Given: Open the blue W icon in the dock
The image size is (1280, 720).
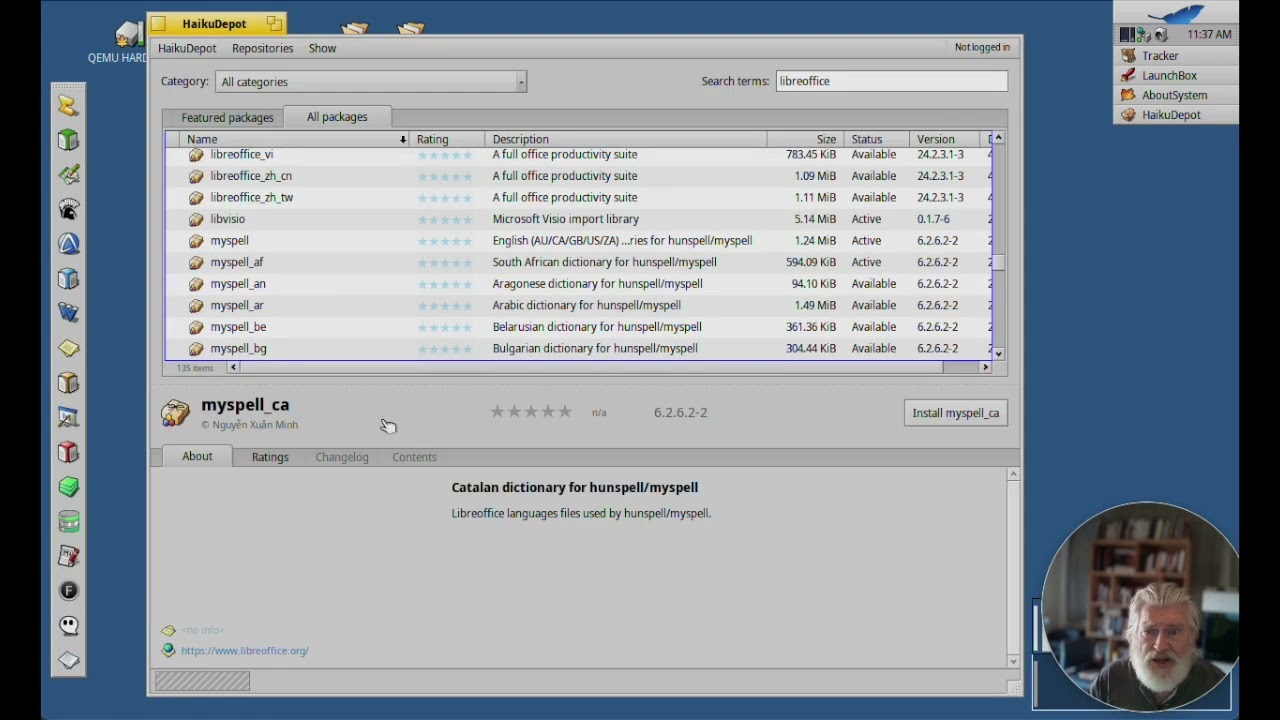Looking at the screenshot, I should tap(68, 313).
